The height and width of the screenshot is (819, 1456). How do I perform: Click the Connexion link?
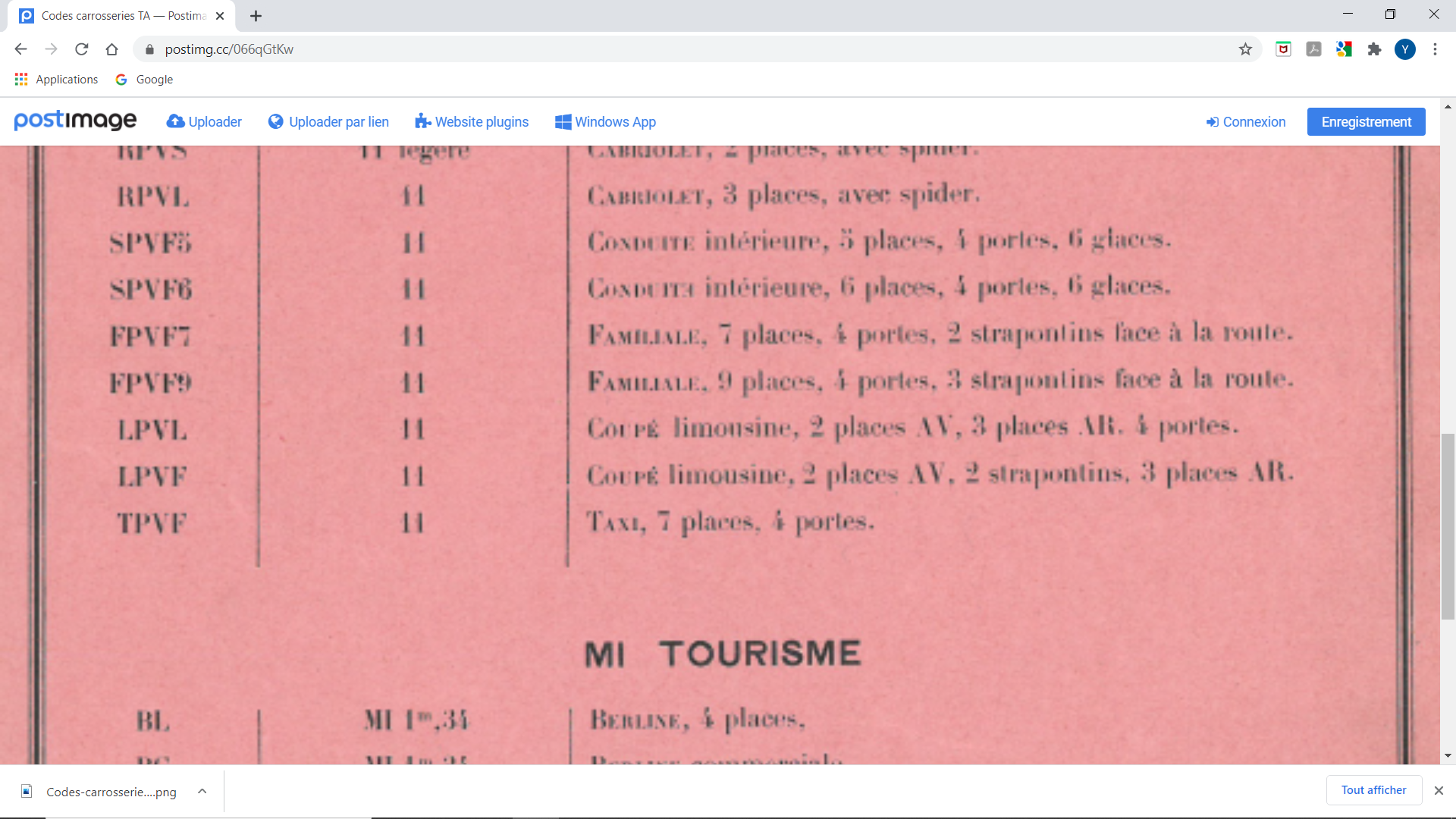coord(1246,122)
